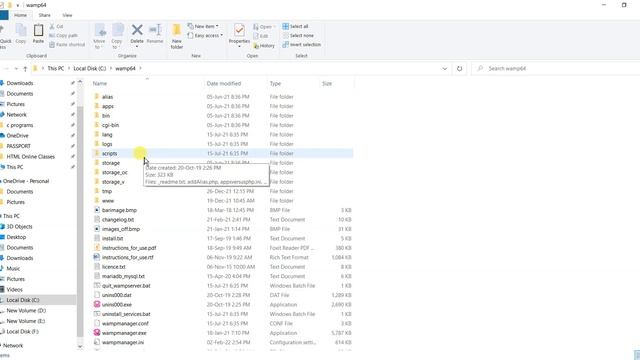
Task: Create a New folder via ribbon icon
Action: point(177,31)
